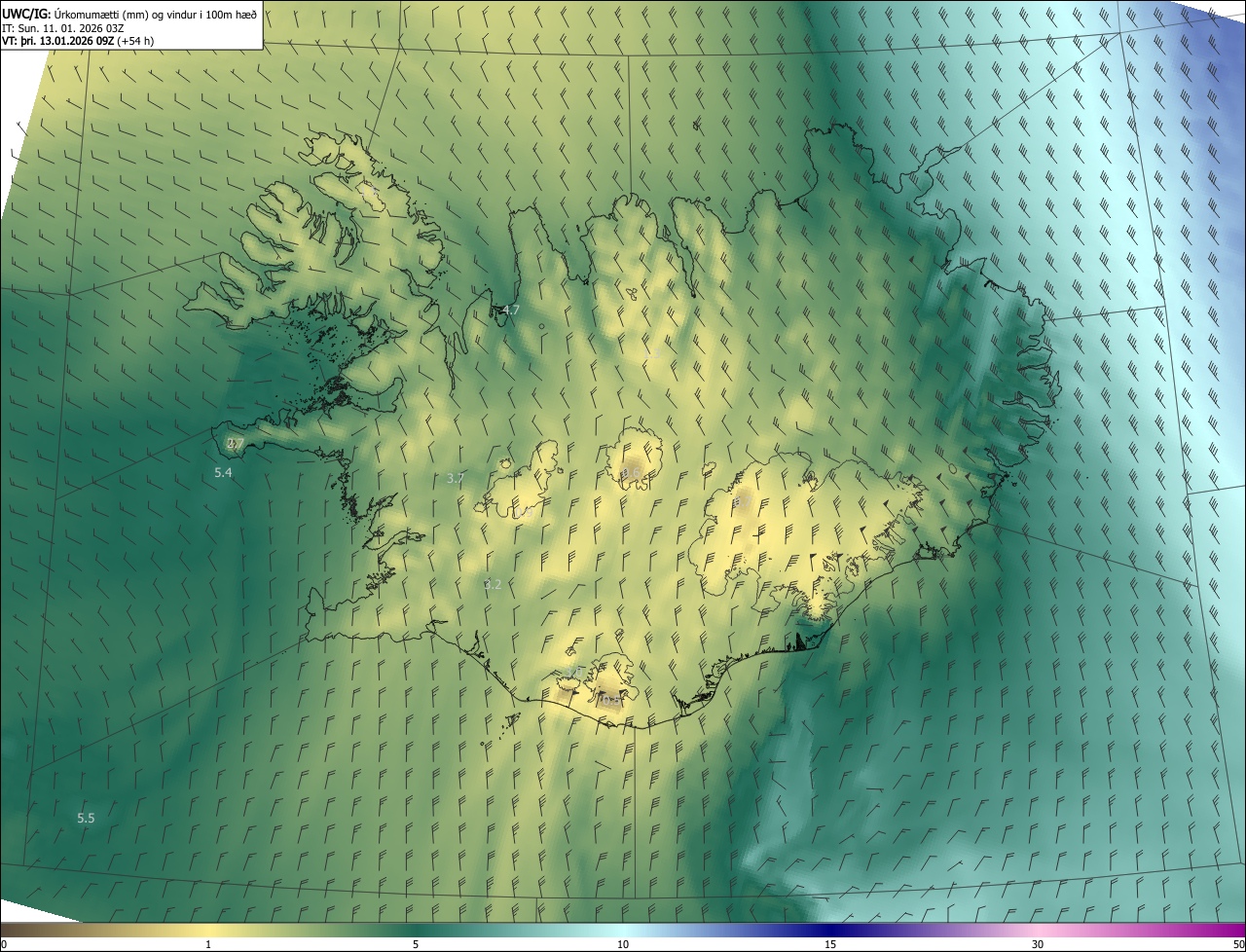This screenshot has height=952, width=1246.
Task: Click the 5 tick on the color scale
Action: point(416,945)
